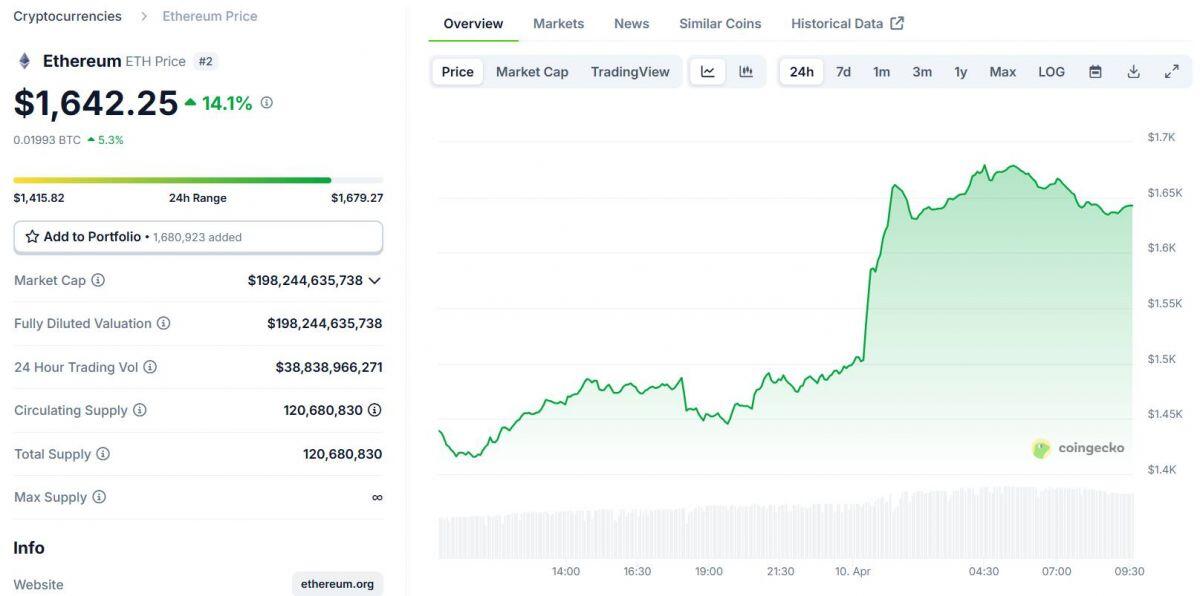Image resolution: width=1200 pixels, height=596 pixels.
Task: Toggle LOG scale on chart
Action: point(1052,72)
